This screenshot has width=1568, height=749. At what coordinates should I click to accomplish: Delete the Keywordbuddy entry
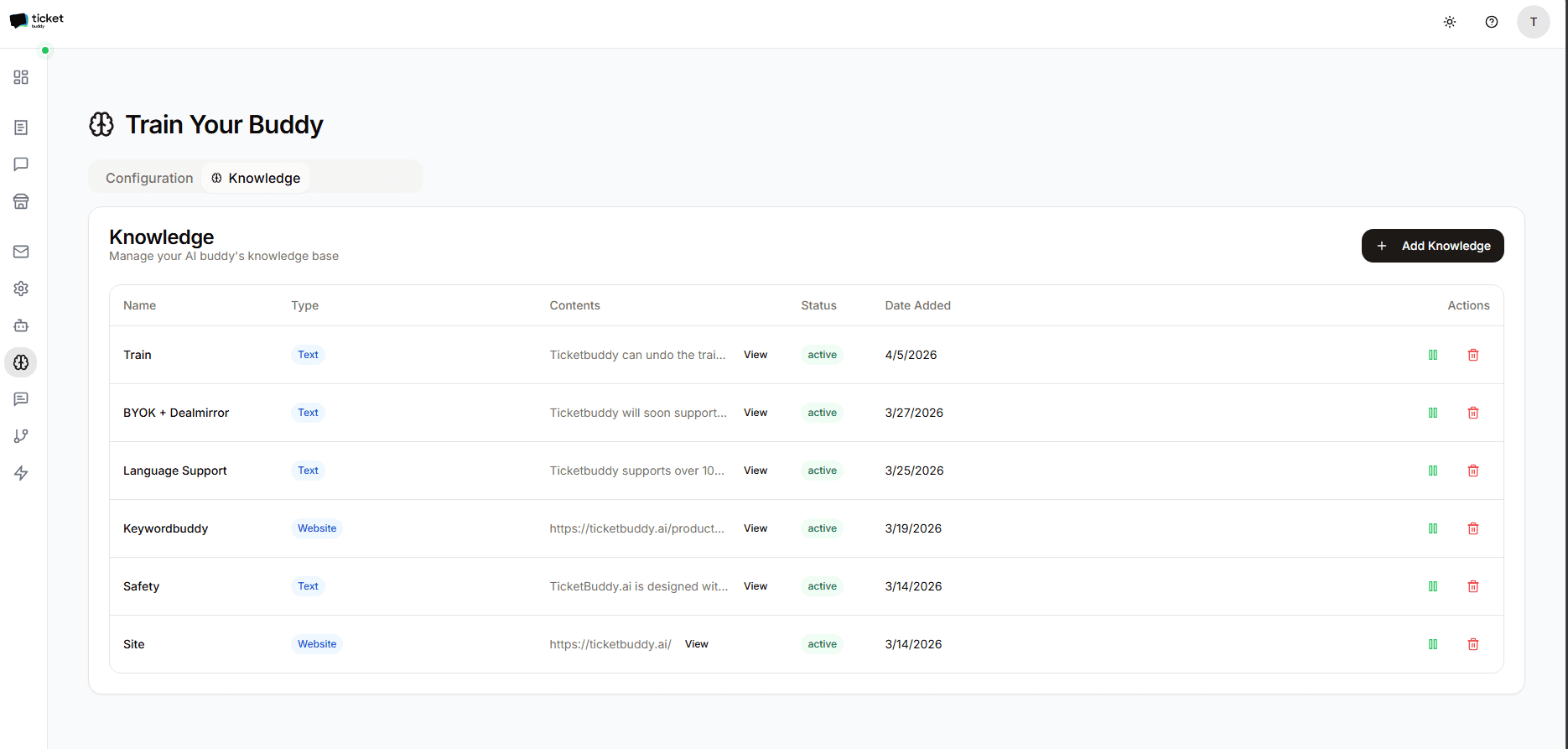pos(1473,528)
